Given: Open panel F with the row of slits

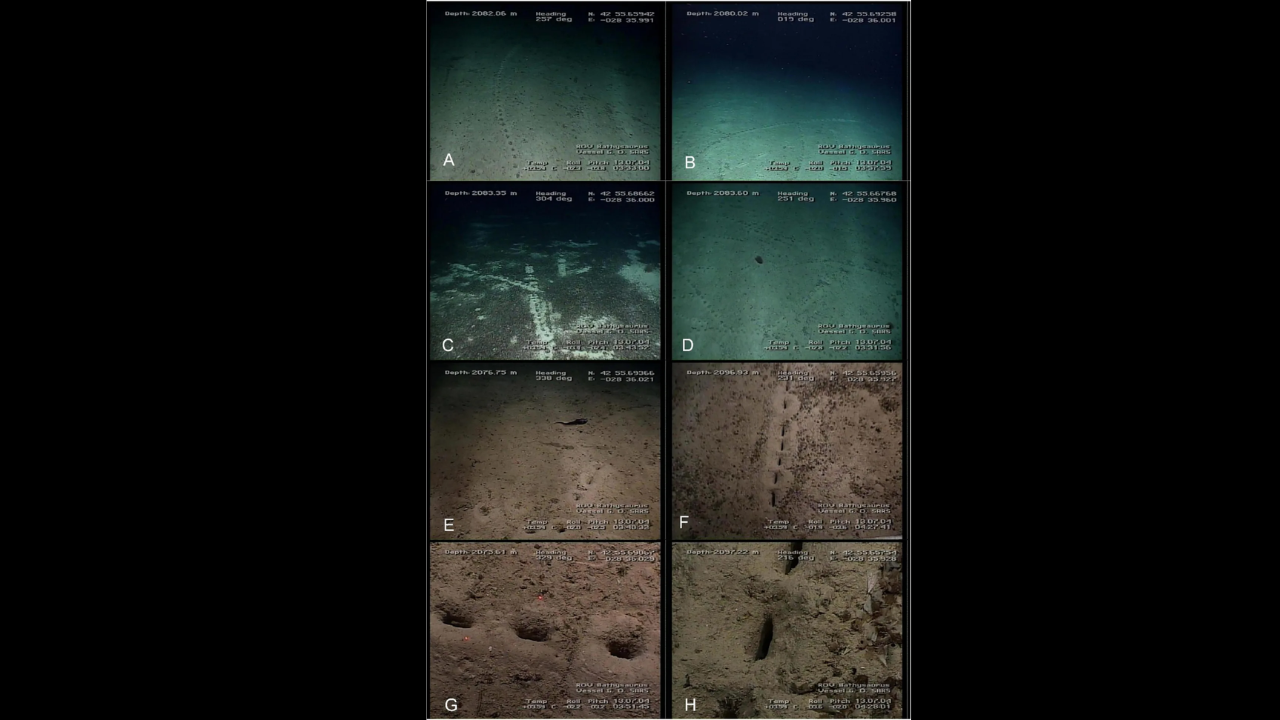Looking at the screenshot, I should (786, 451).
